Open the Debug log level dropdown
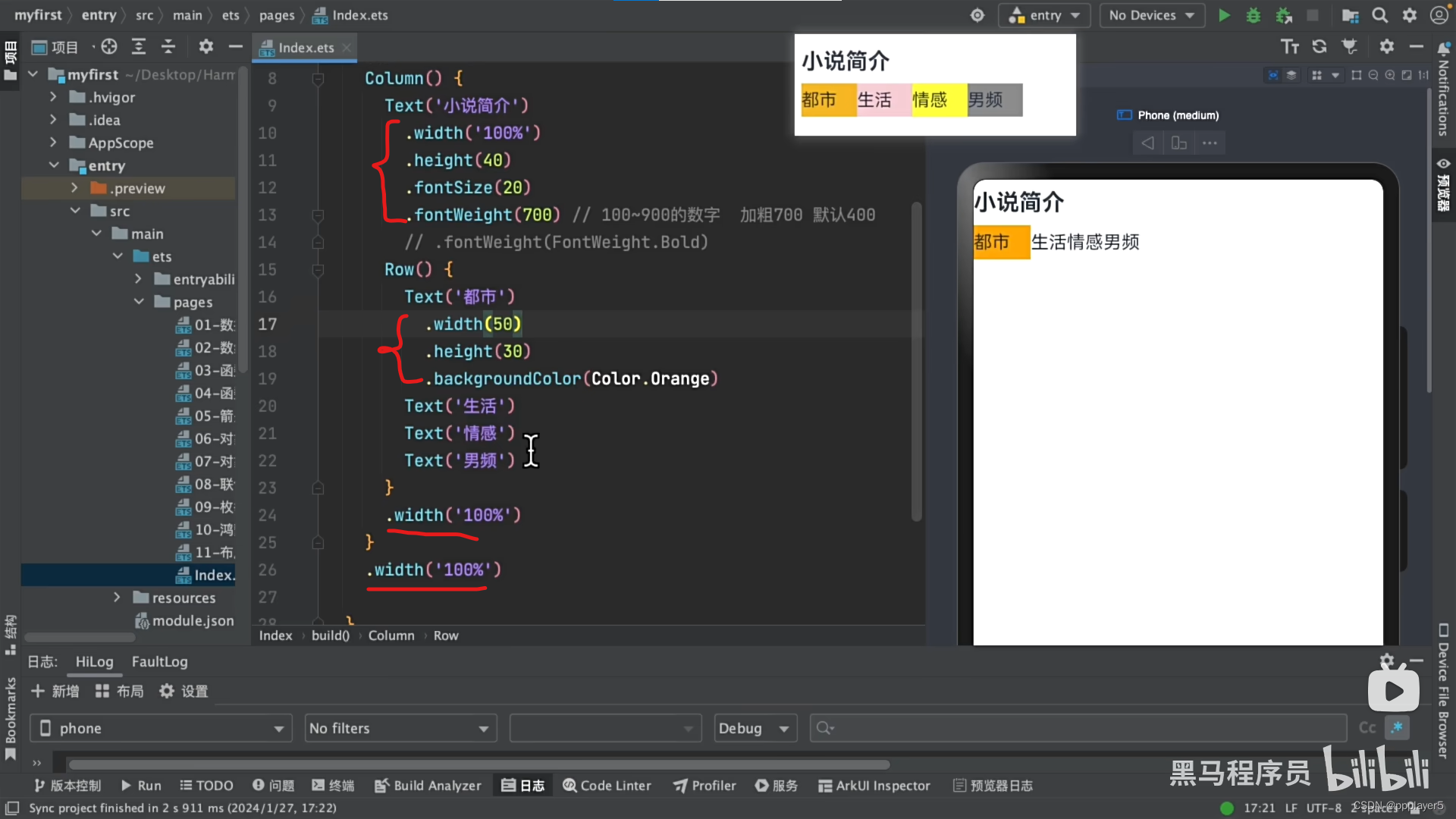This screenshot has width=1456, height=819. click(x=755, y=728)
